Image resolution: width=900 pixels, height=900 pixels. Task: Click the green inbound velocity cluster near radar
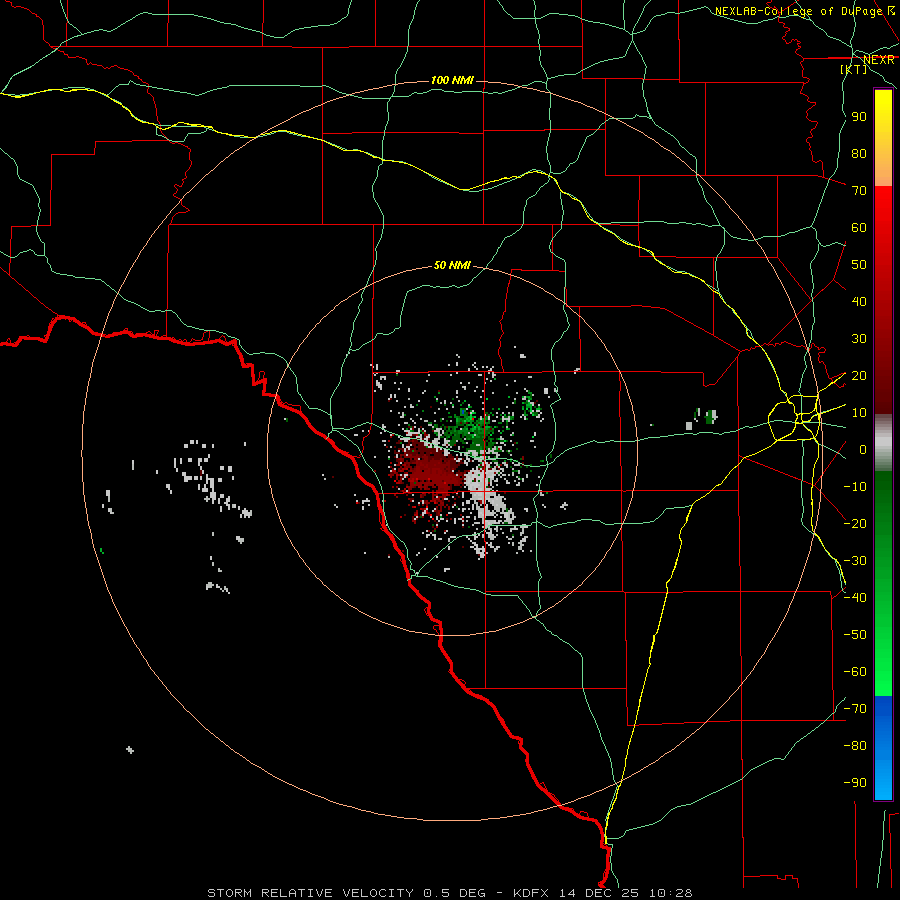coord(474,429)
